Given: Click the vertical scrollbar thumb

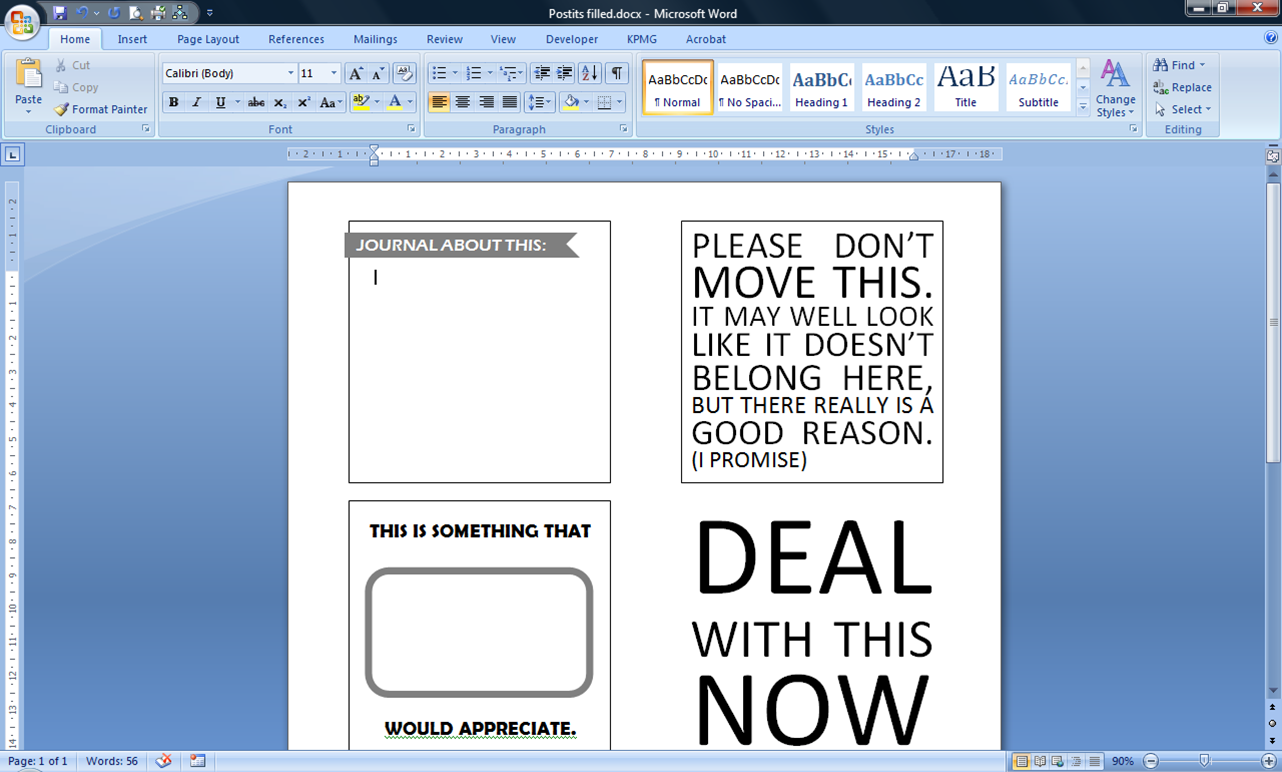Looking at the screenshot, I should 1273,322.
